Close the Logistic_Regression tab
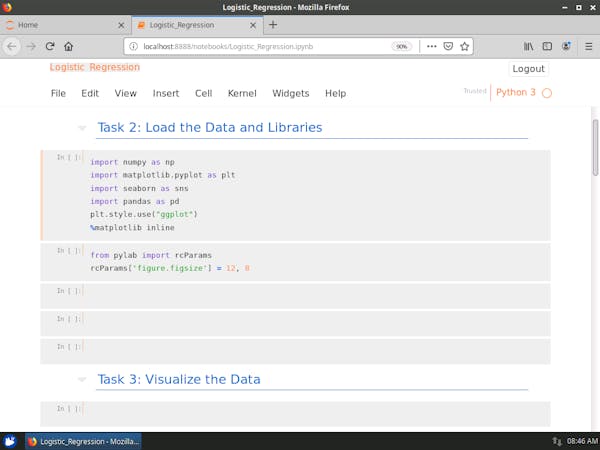 [x=253, y=25]
